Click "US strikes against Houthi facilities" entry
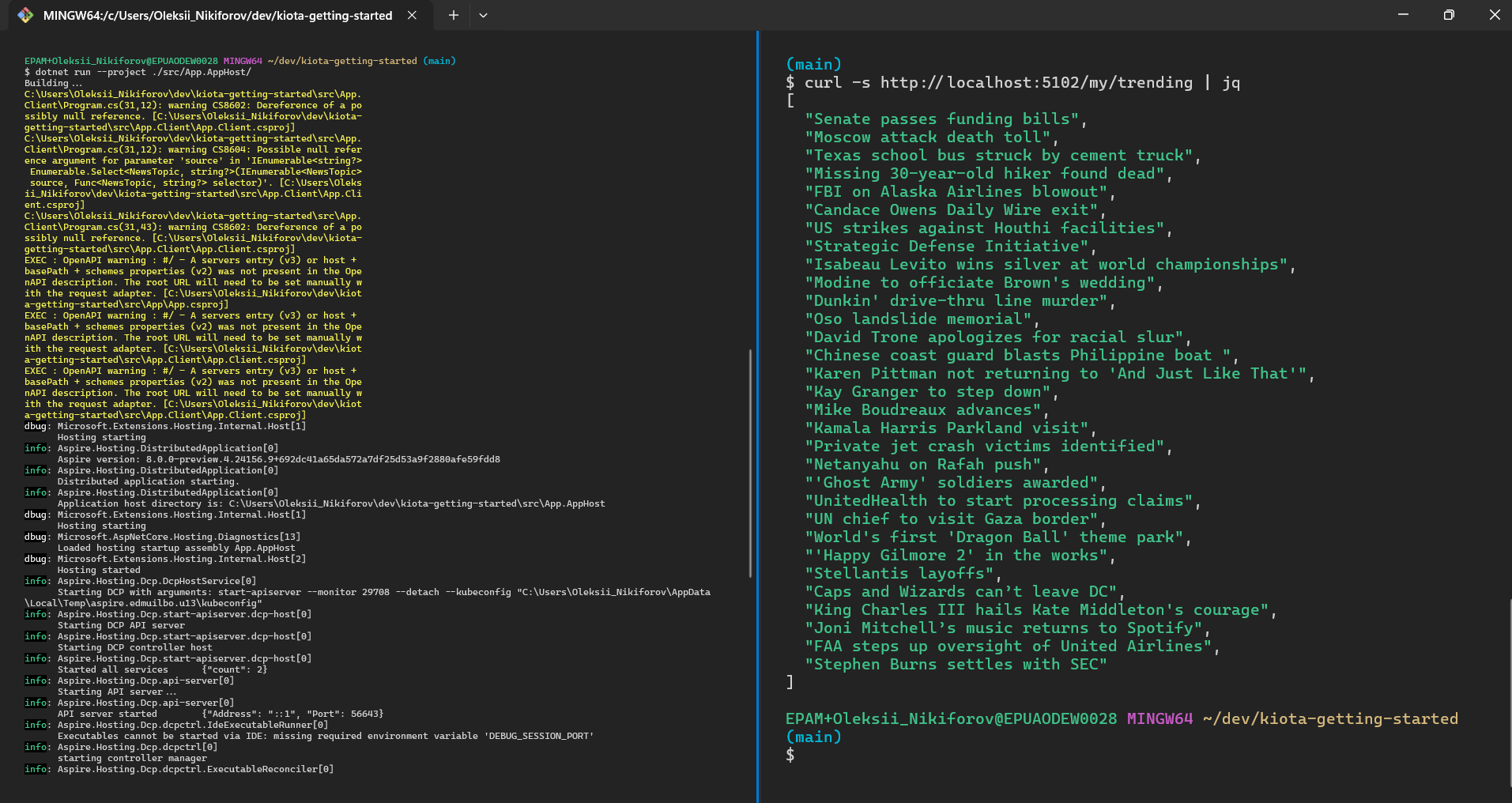Image resolution: width=1512 pixels, height=803 pixels. click(988, 228)
